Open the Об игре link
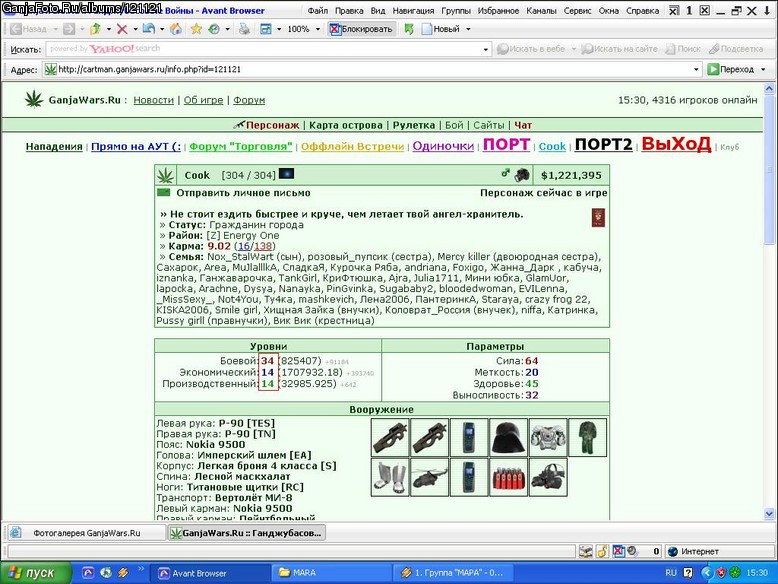778x584 pixels. 203,100
